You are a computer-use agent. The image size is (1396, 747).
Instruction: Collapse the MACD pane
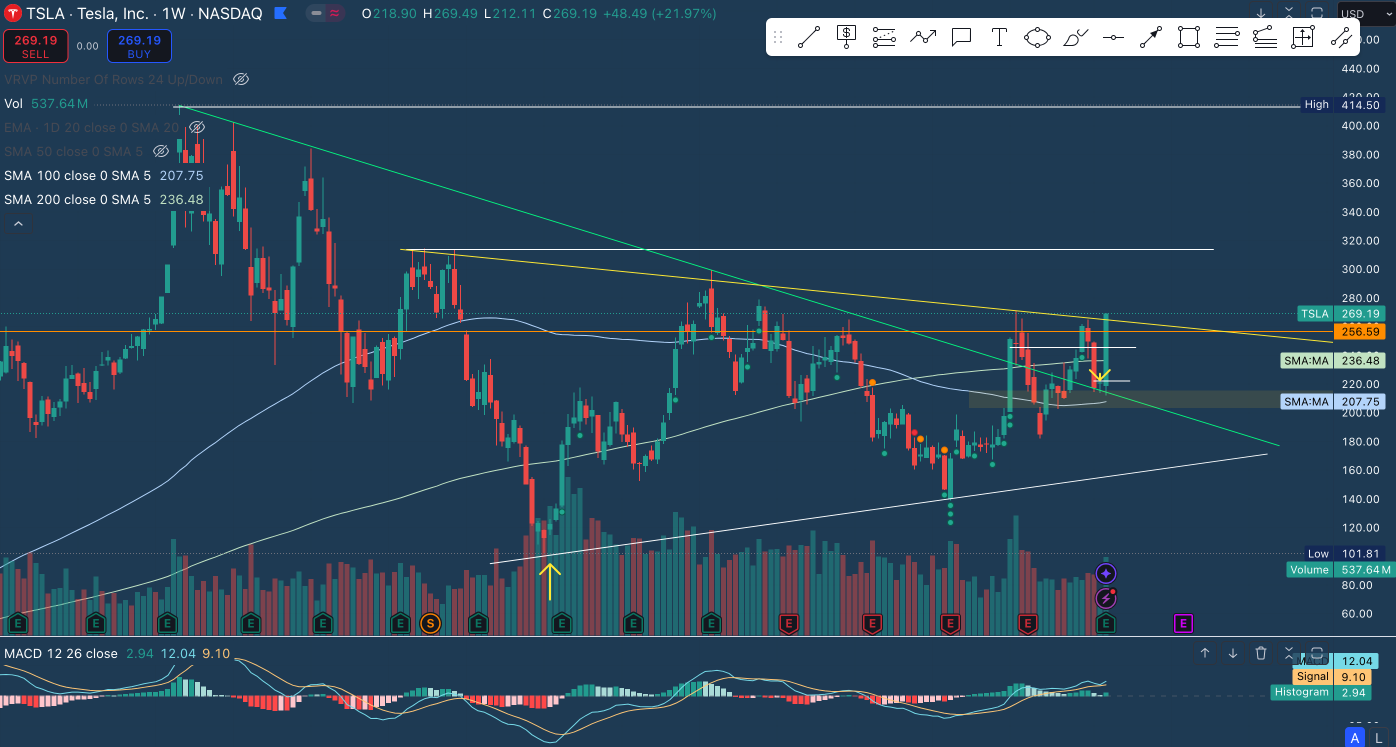[x=1289, y=653]
